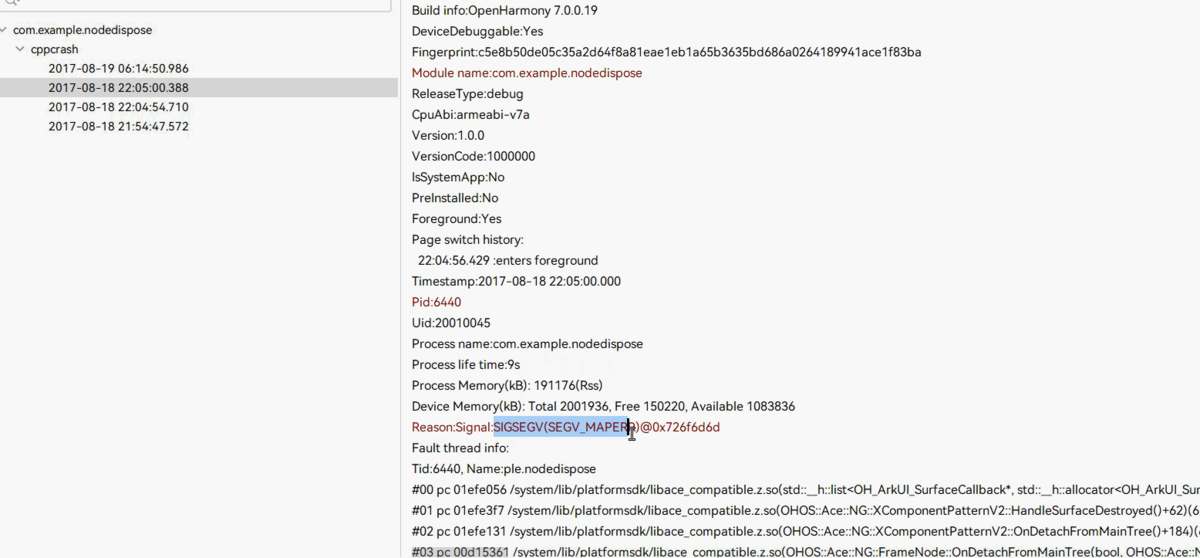Click the highlighted SIGSEGV(SEGV_MAPERR) text
Screen dimensions: 1200x558
tap(561, 427)
